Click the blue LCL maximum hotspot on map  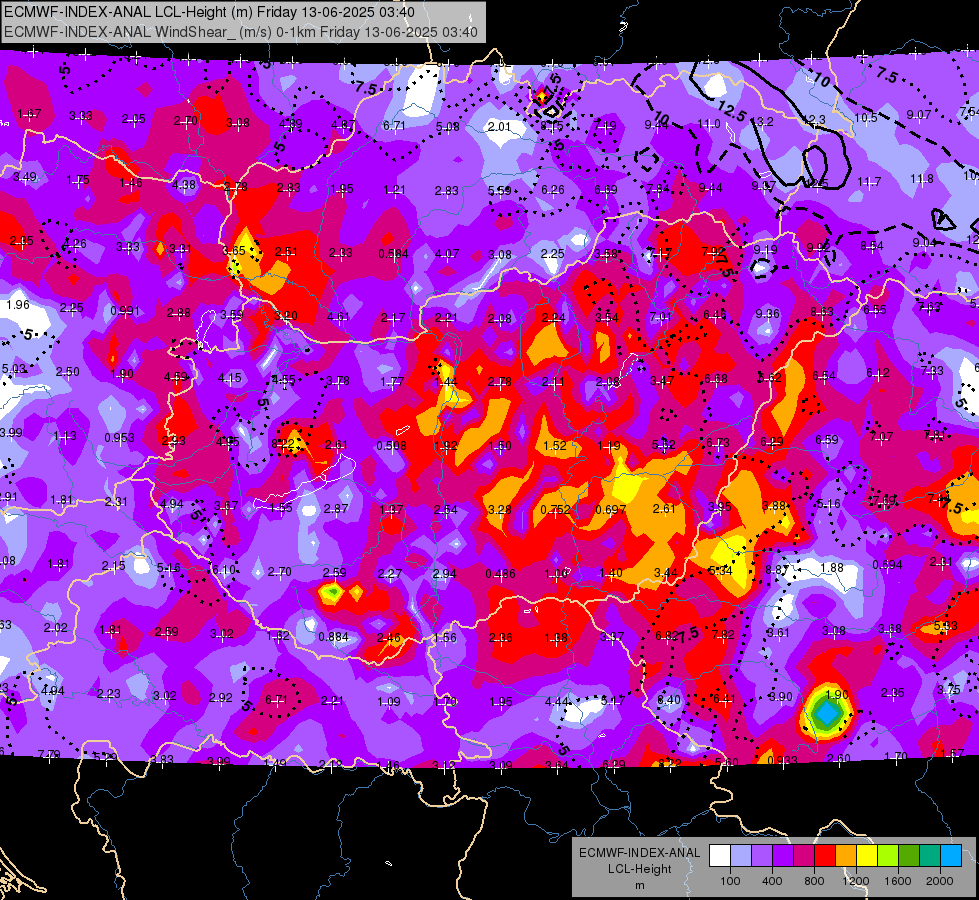click(x=827, y=712)
